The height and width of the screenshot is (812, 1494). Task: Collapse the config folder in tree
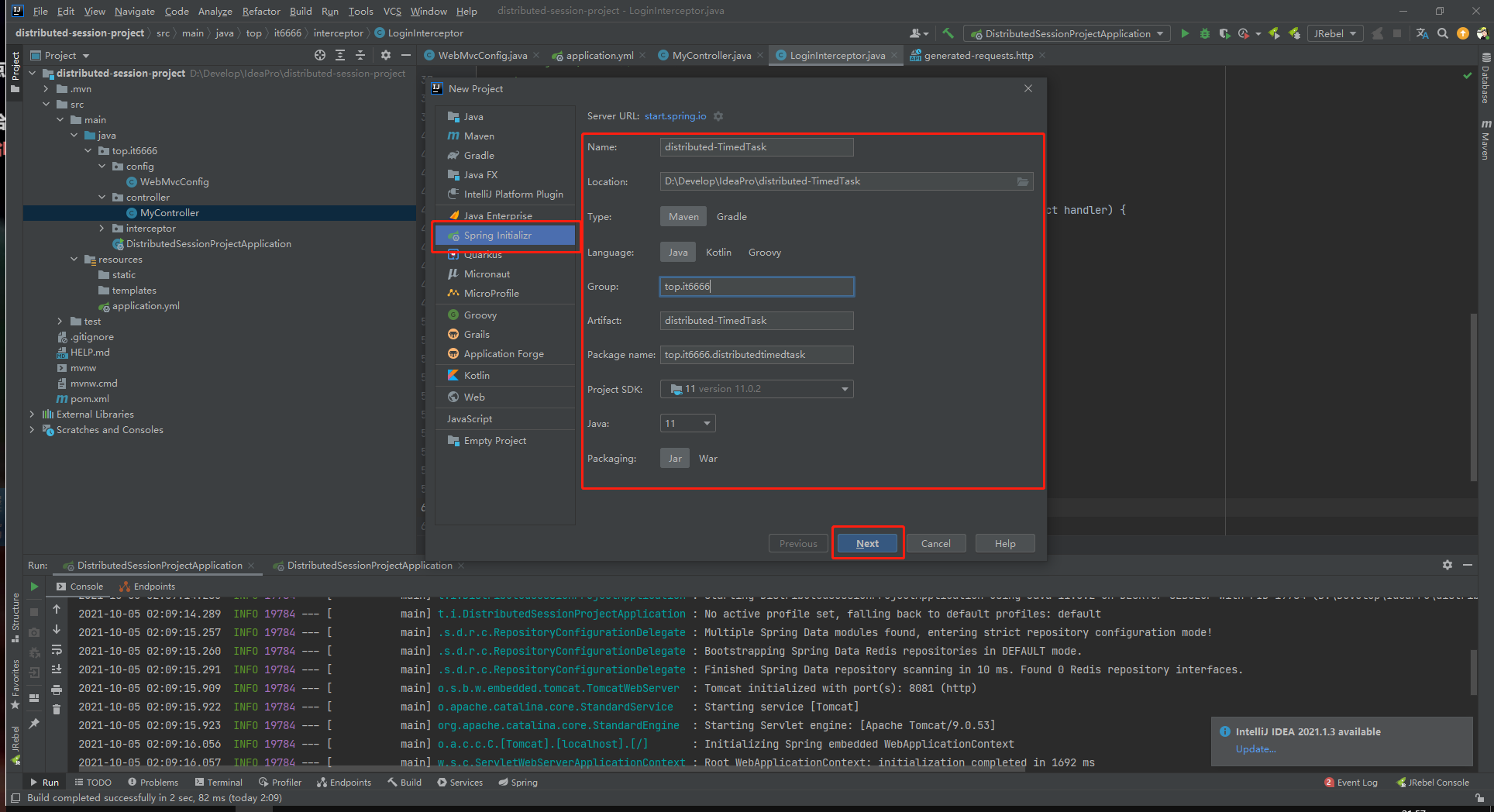click(102, 167)
